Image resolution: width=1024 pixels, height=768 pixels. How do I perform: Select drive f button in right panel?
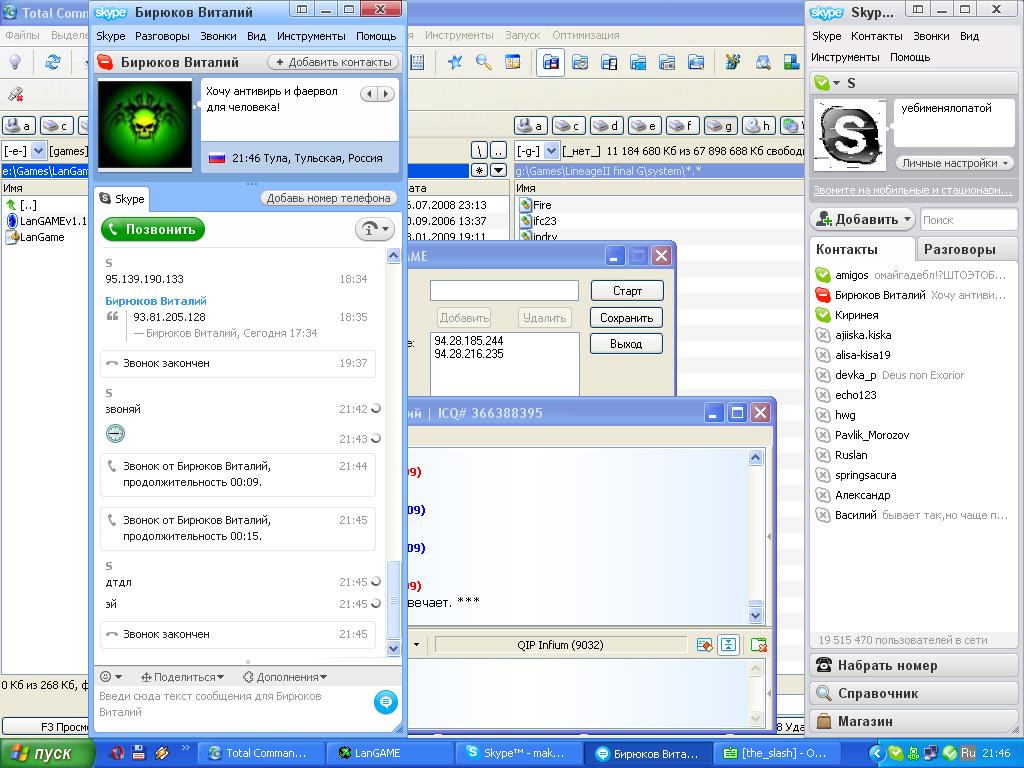pyautogui.click(x=682, y=125)
